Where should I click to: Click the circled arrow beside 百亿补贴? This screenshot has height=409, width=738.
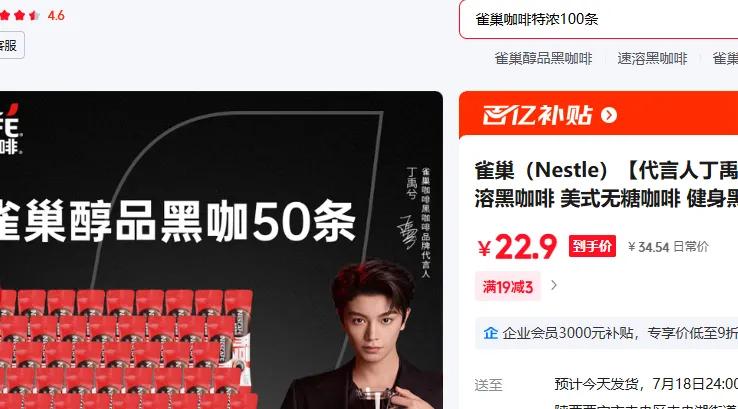[x=609, y=115]
